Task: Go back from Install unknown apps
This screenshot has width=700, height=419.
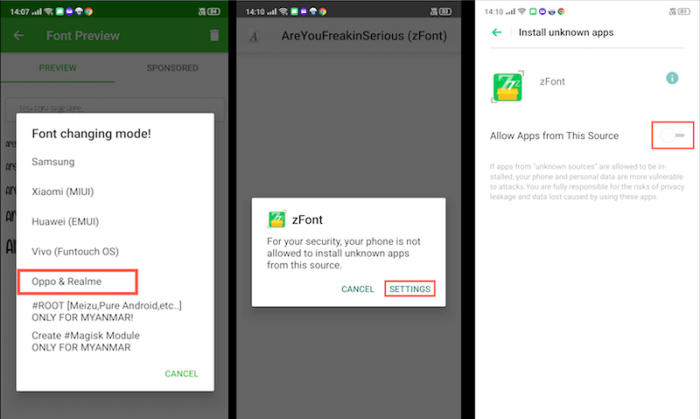Action: (496, 32)
